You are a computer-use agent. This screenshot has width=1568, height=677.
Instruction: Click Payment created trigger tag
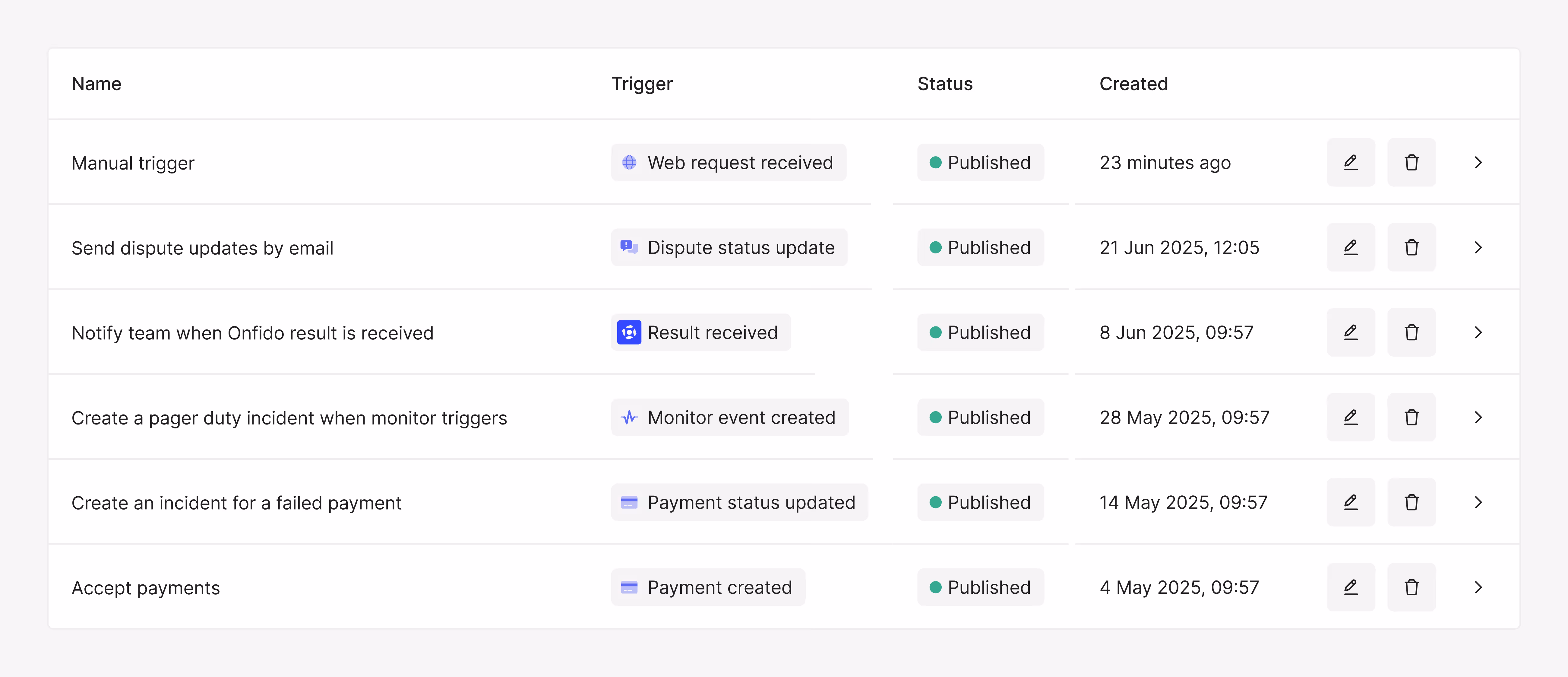tap(708, 587)
